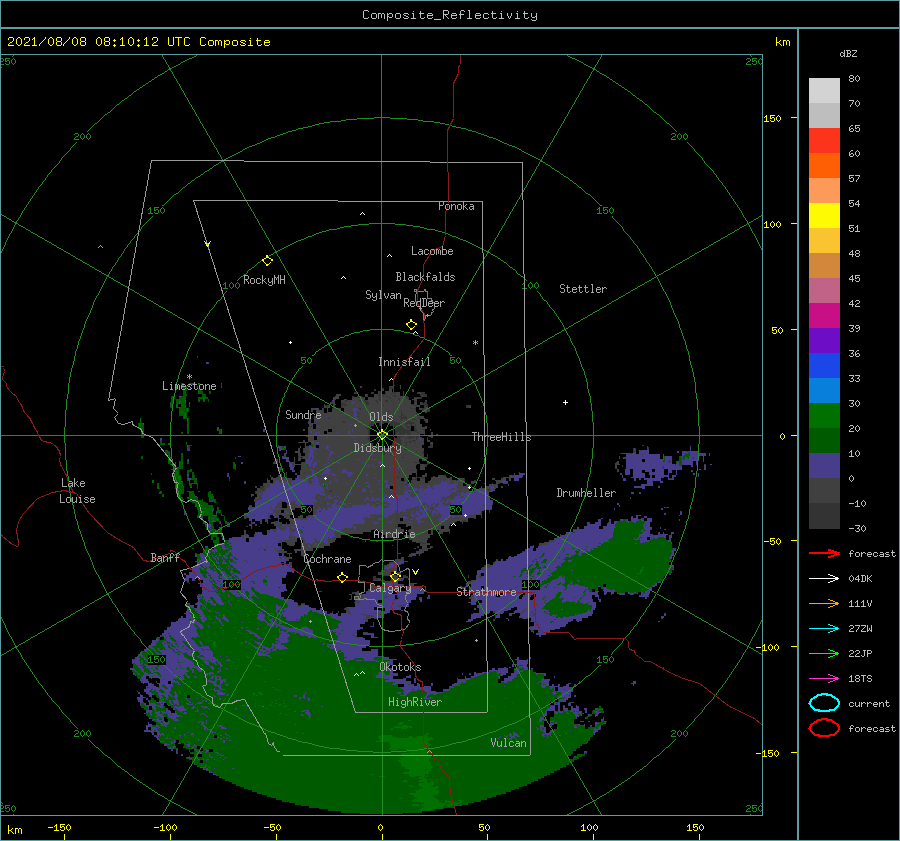This screenshot has height=841, width=900.
Task: Click the 33 dBZ blue color swatch
Action: point(824,390)
